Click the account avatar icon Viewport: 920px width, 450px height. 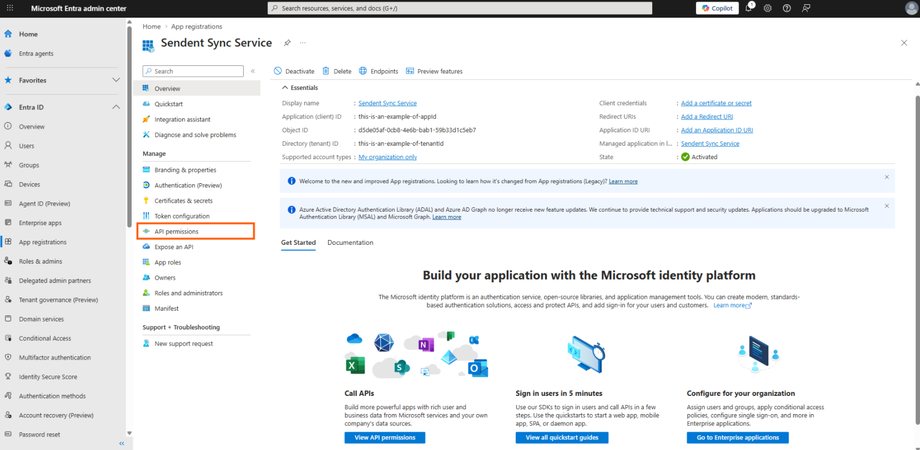910,8
